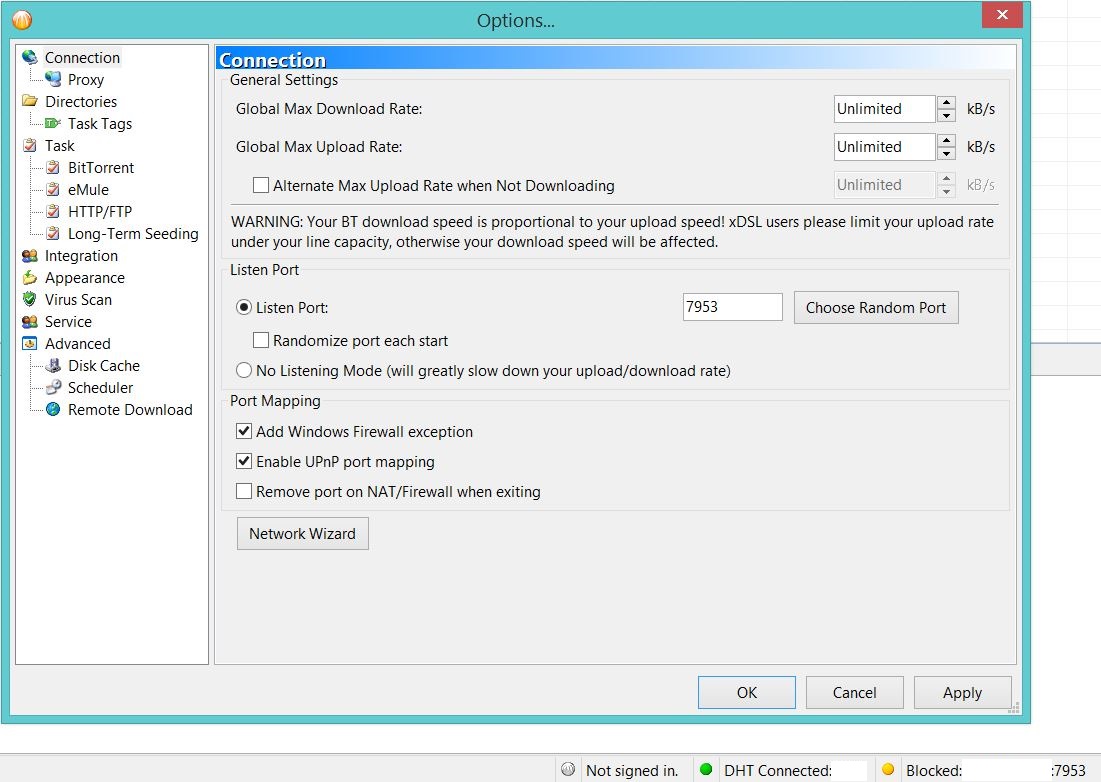The image size is (1101, 782).
Task: Select Appearance in the options tree
Action: [x=84, y=278]
